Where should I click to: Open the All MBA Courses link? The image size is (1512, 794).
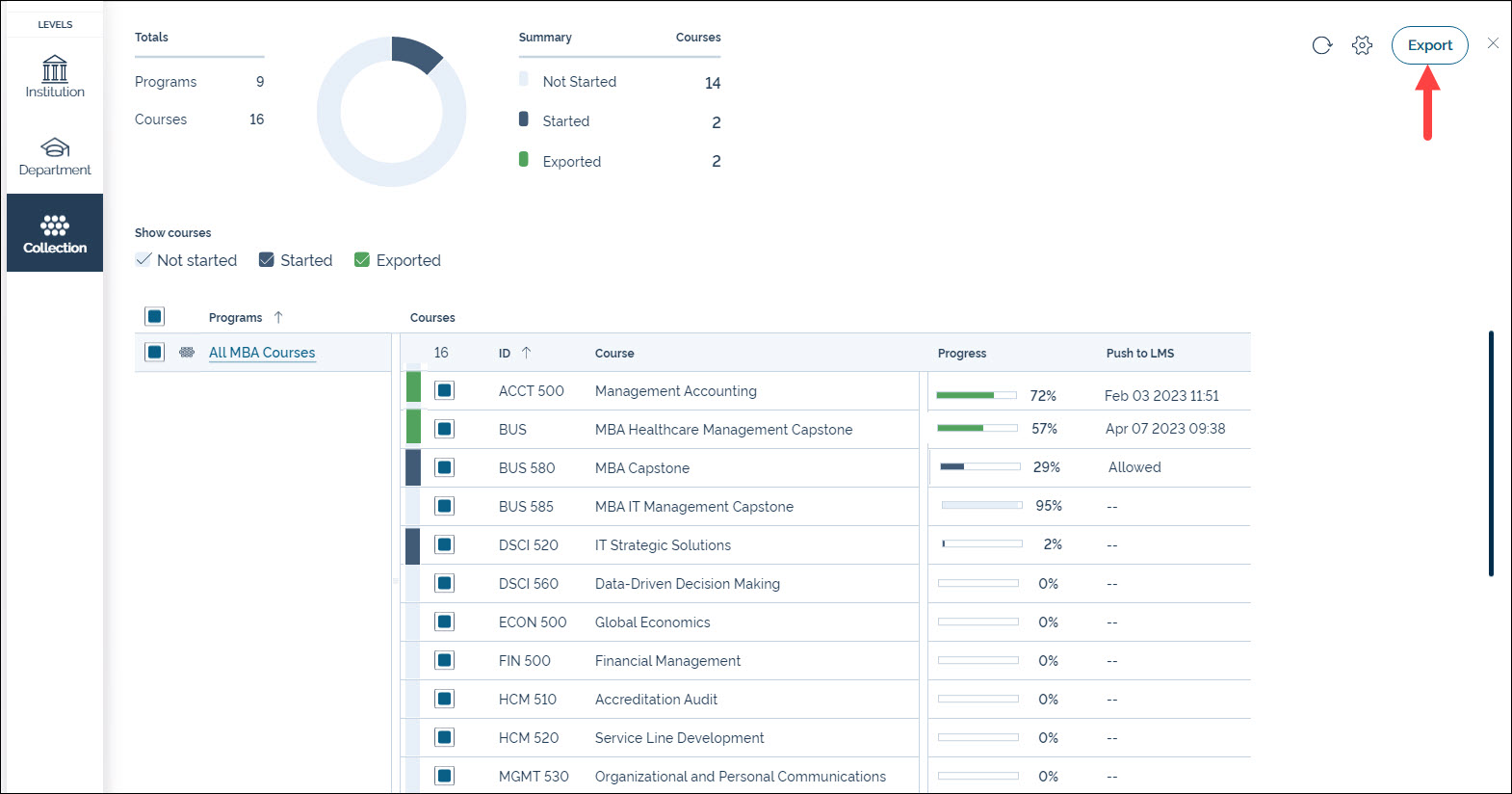262,353
